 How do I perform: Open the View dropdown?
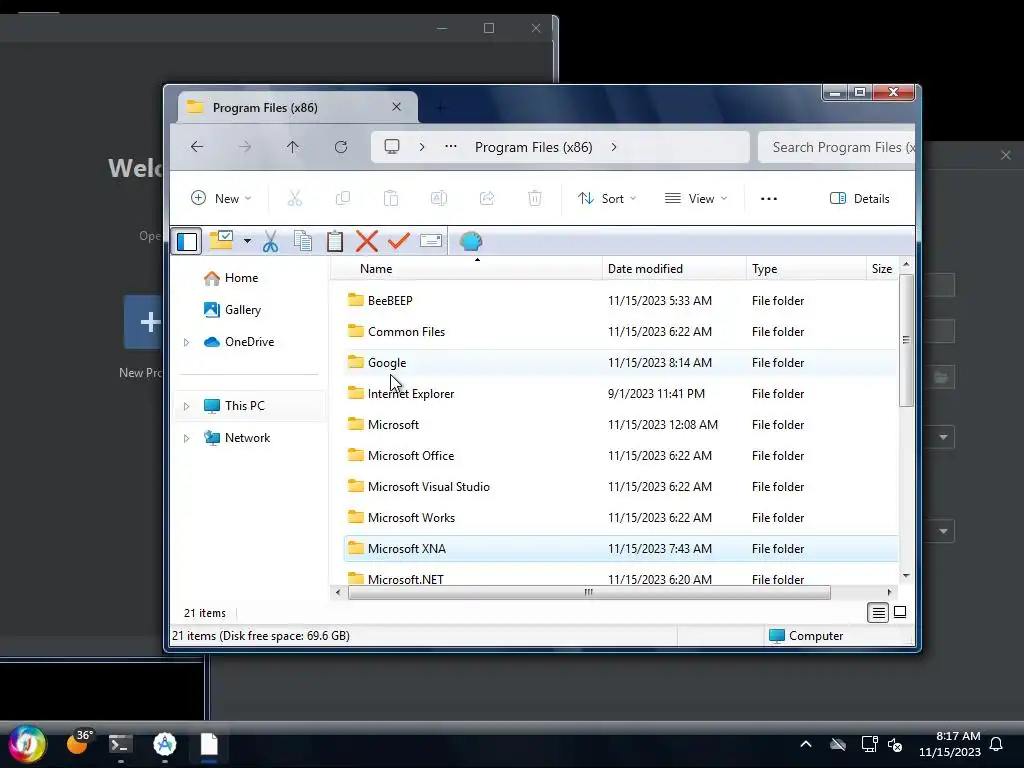point(696,199)
